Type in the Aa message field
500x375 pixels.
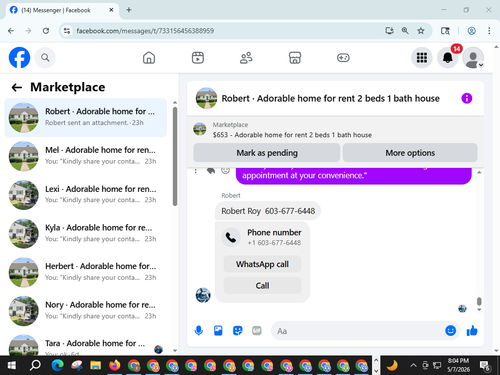(x=357, y=331)
